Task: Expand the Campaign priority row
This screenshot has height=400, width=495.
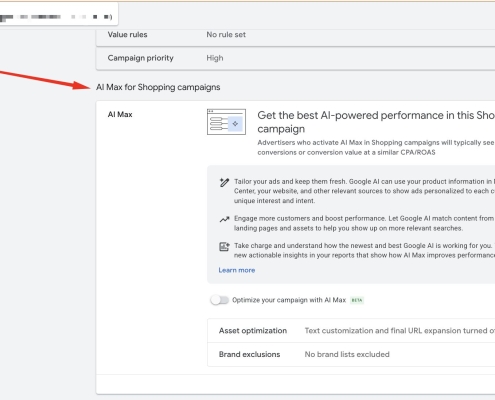Action: 295,58
